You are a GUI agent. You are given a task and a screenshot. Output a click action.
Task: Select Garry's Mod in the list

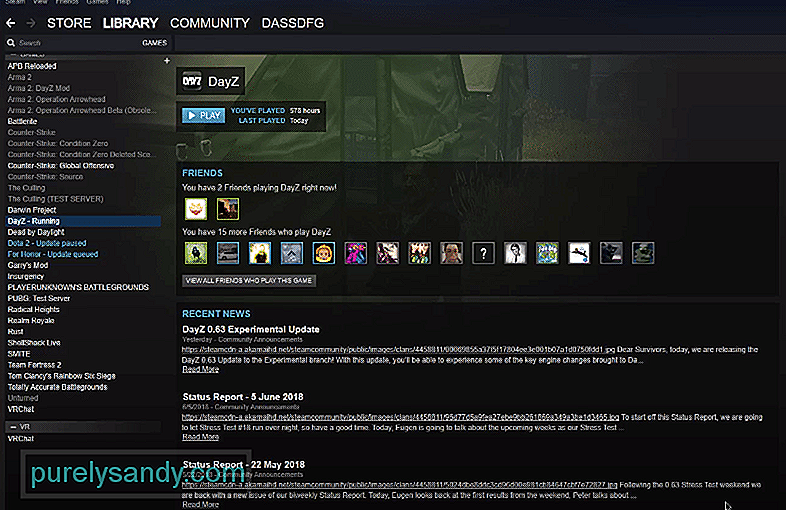pyautogui.click(x=28, y=265)
